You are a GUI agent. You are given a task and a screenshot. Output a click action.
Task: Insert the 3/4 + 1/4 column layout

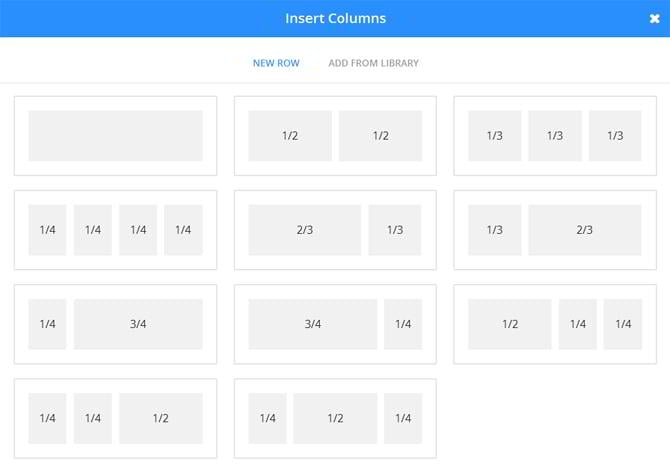pos(335,324)
